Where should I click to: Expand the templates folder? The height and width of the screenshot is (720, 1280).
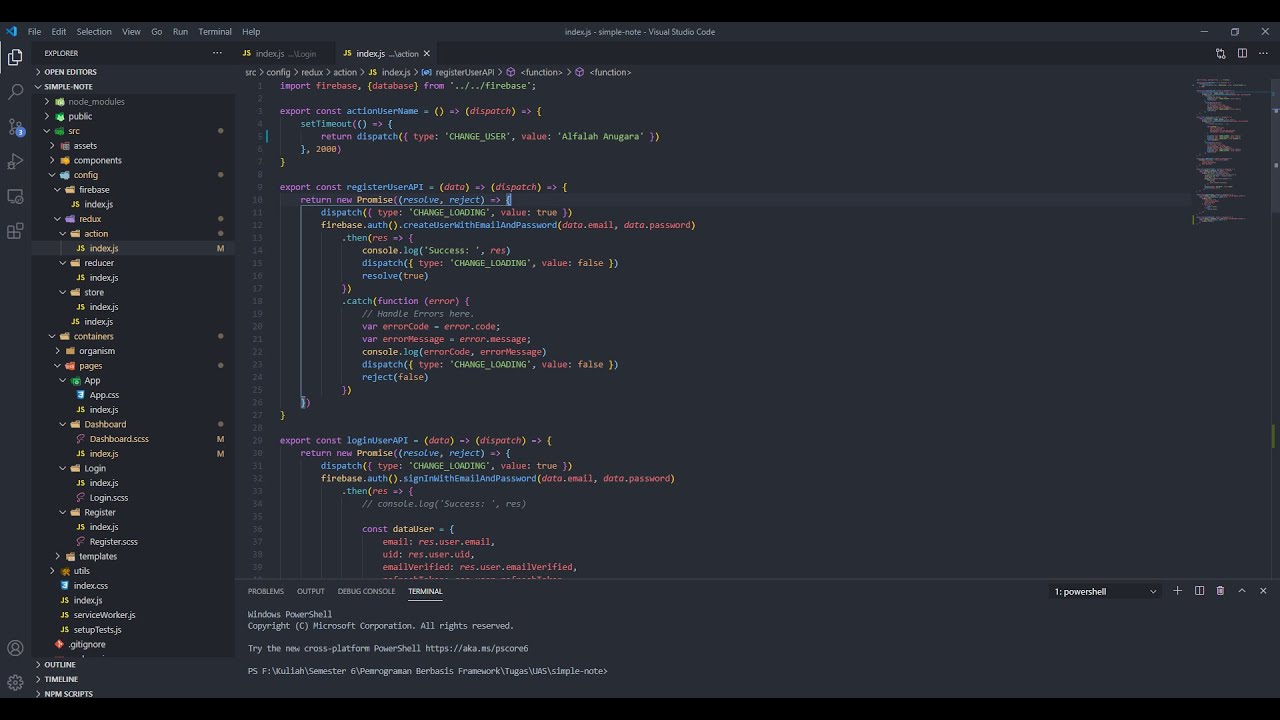(98, 556)
